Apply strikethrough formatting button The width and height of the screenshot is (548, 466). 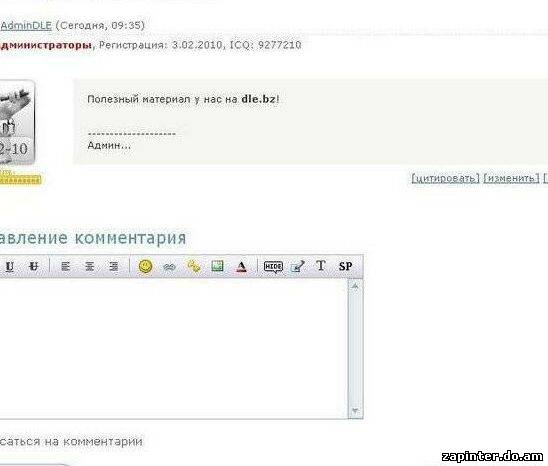pos(33,267)
